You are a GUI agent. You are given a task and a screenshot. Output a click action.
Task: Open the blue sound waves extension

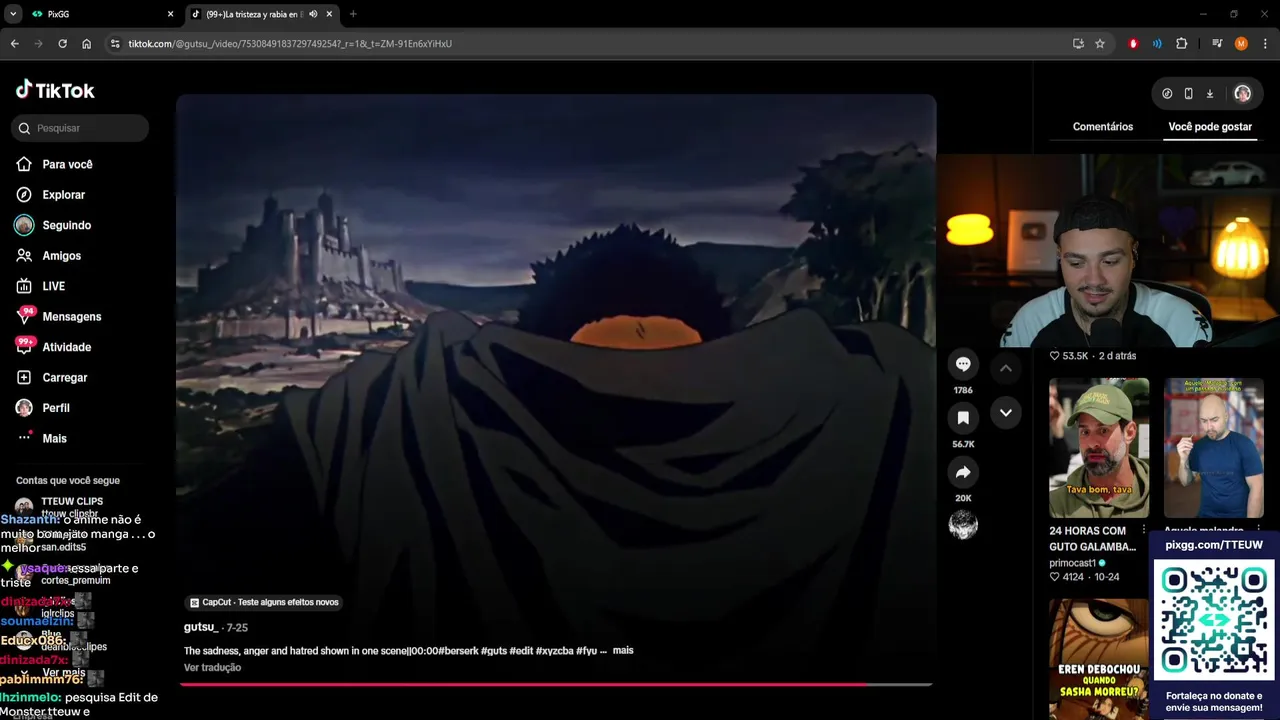(1157, 44)
